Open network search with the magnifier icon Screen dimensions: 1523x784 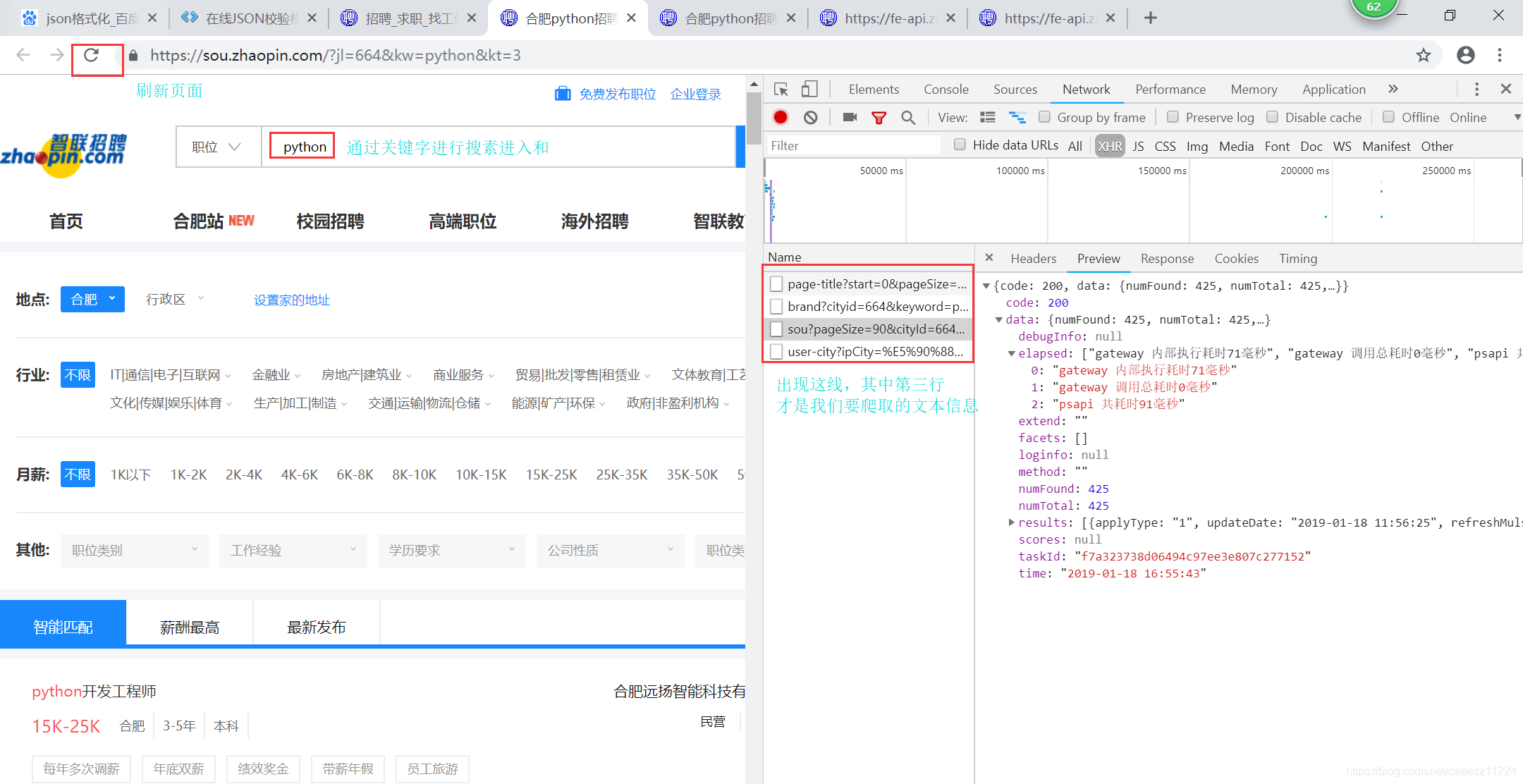pyautogui.click(x=908, y=118)
